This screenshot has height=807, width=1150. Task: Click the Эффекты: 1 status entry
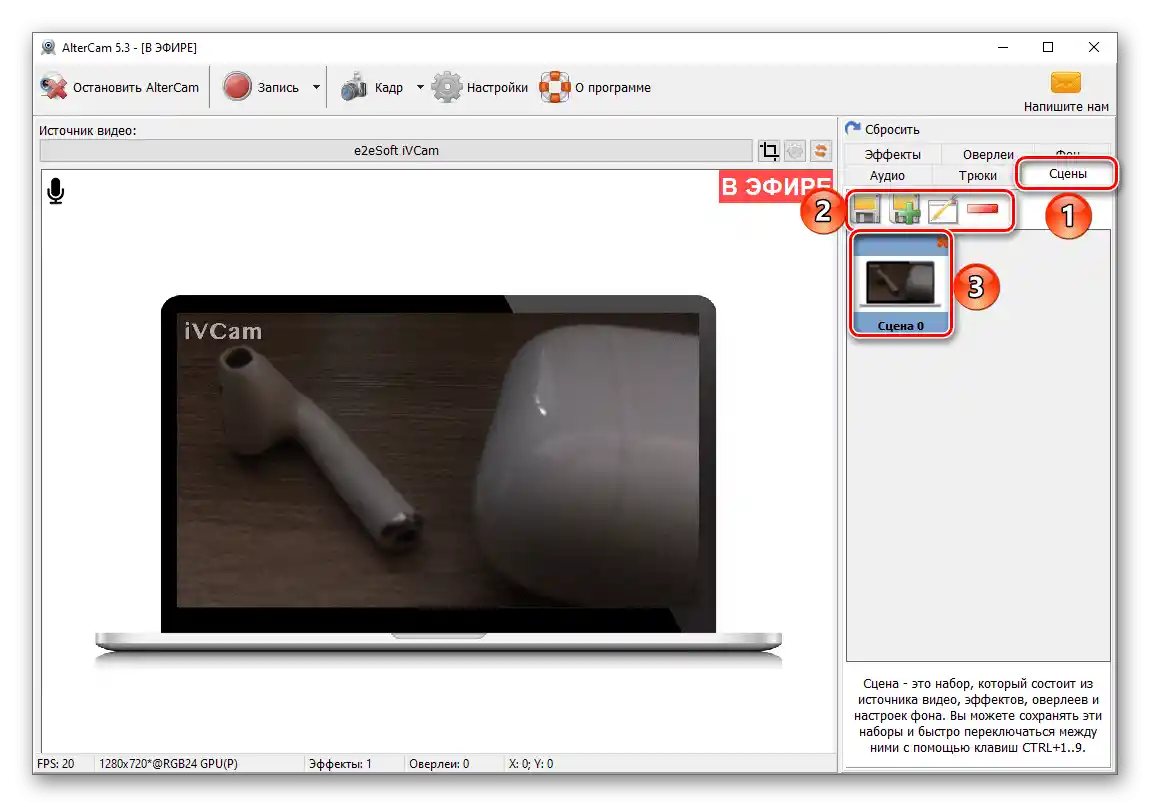coord(340,764)
